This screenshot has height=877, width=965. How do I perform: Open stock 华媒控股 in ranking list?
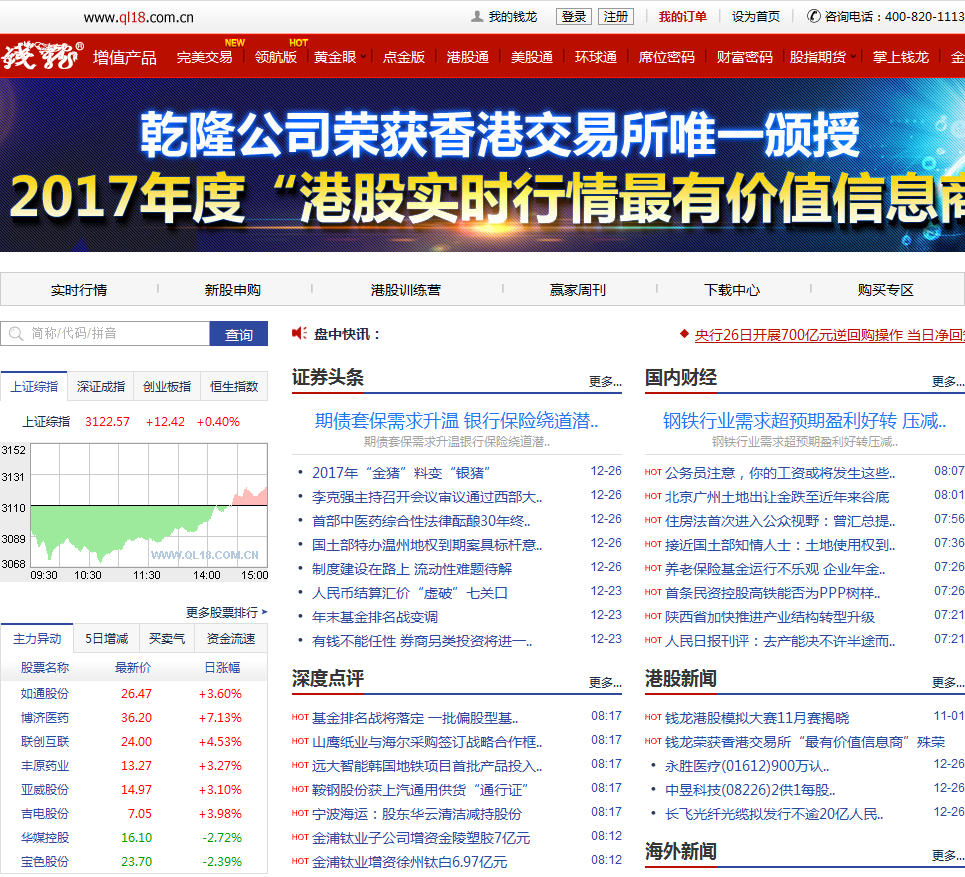pyautogui.click(x=45, y=838)
